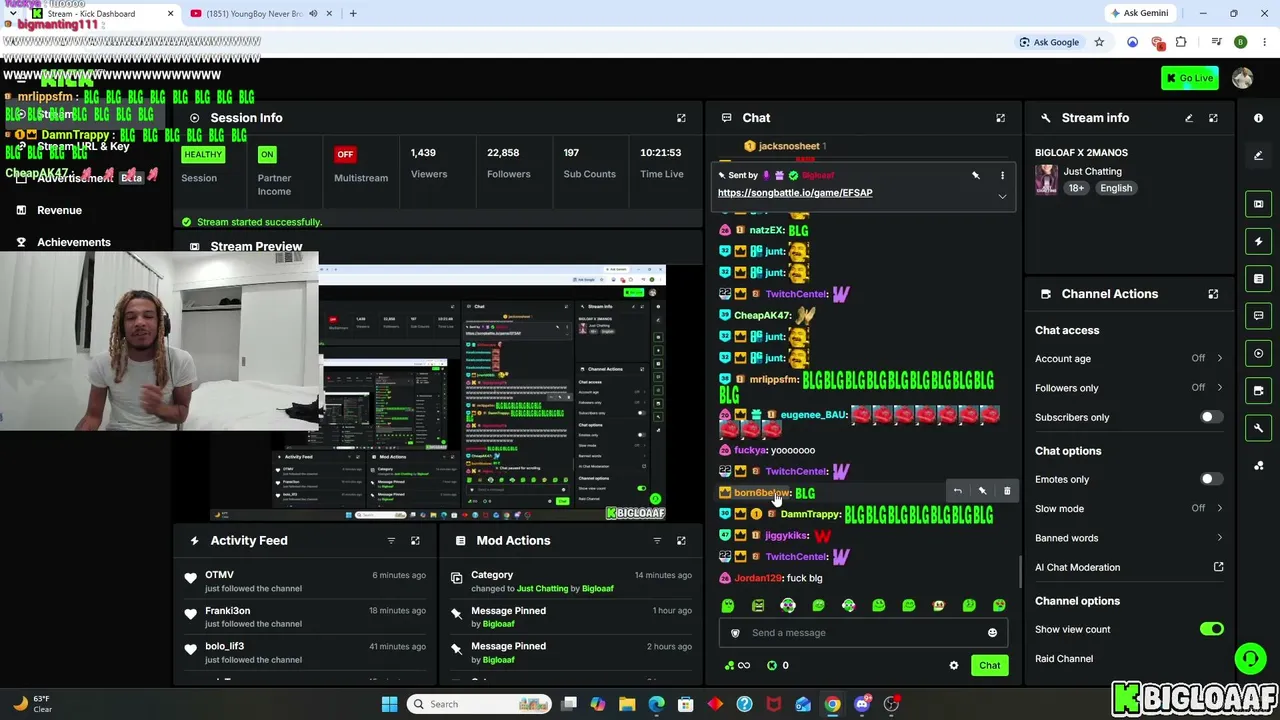Mute the YoungBoy YouTube tab audio
The width and height of the screenshot is (1280, 720).
313,14
